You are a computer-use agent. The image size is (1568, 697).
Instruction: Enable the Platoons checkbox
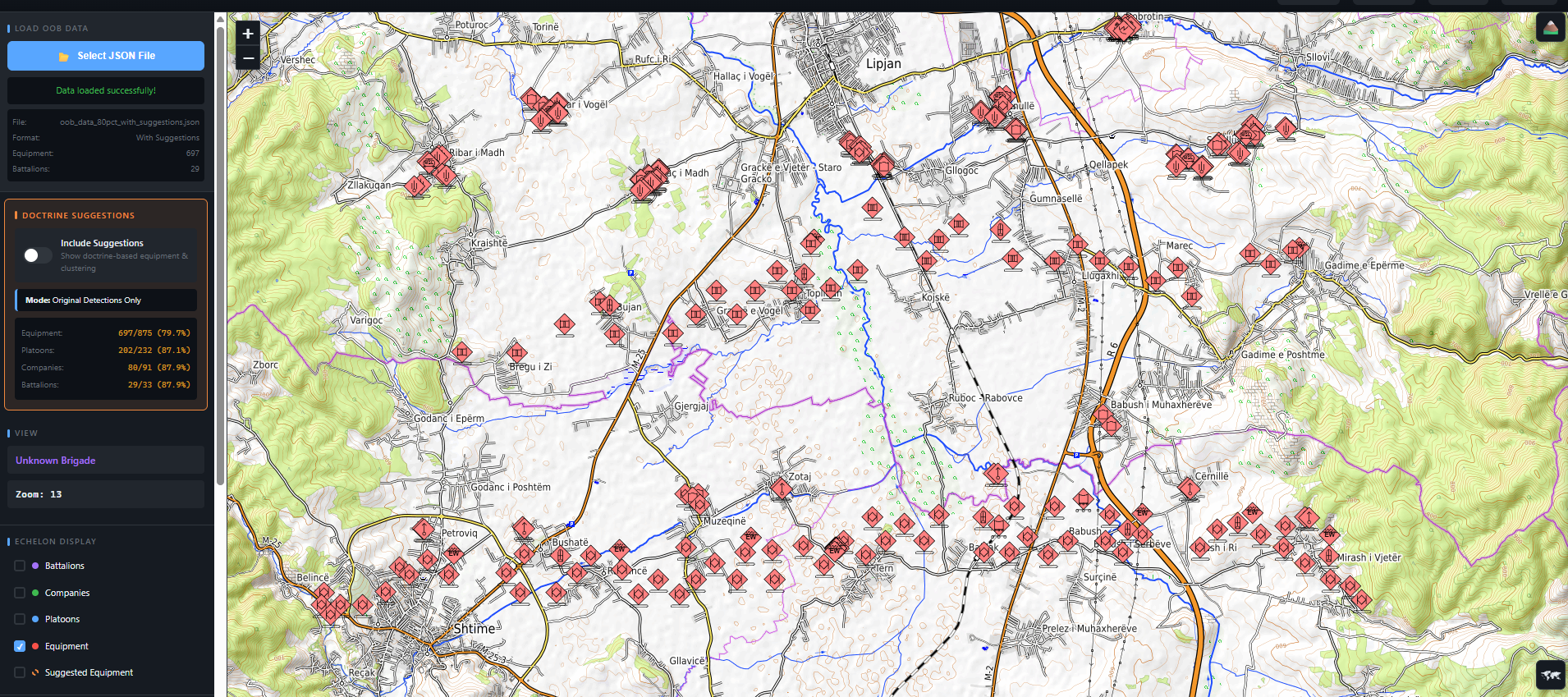tap(20, 619)
